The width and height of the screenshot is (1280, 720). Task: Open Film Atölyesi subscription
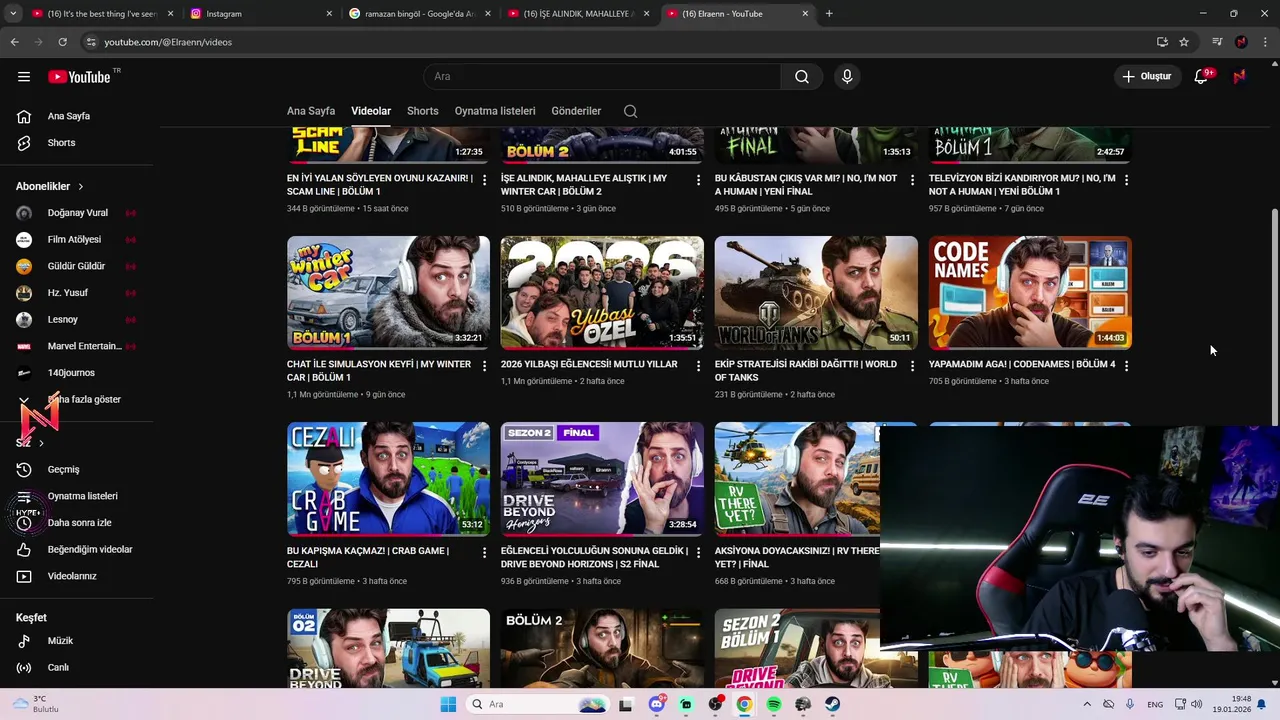tap(76, 240)
